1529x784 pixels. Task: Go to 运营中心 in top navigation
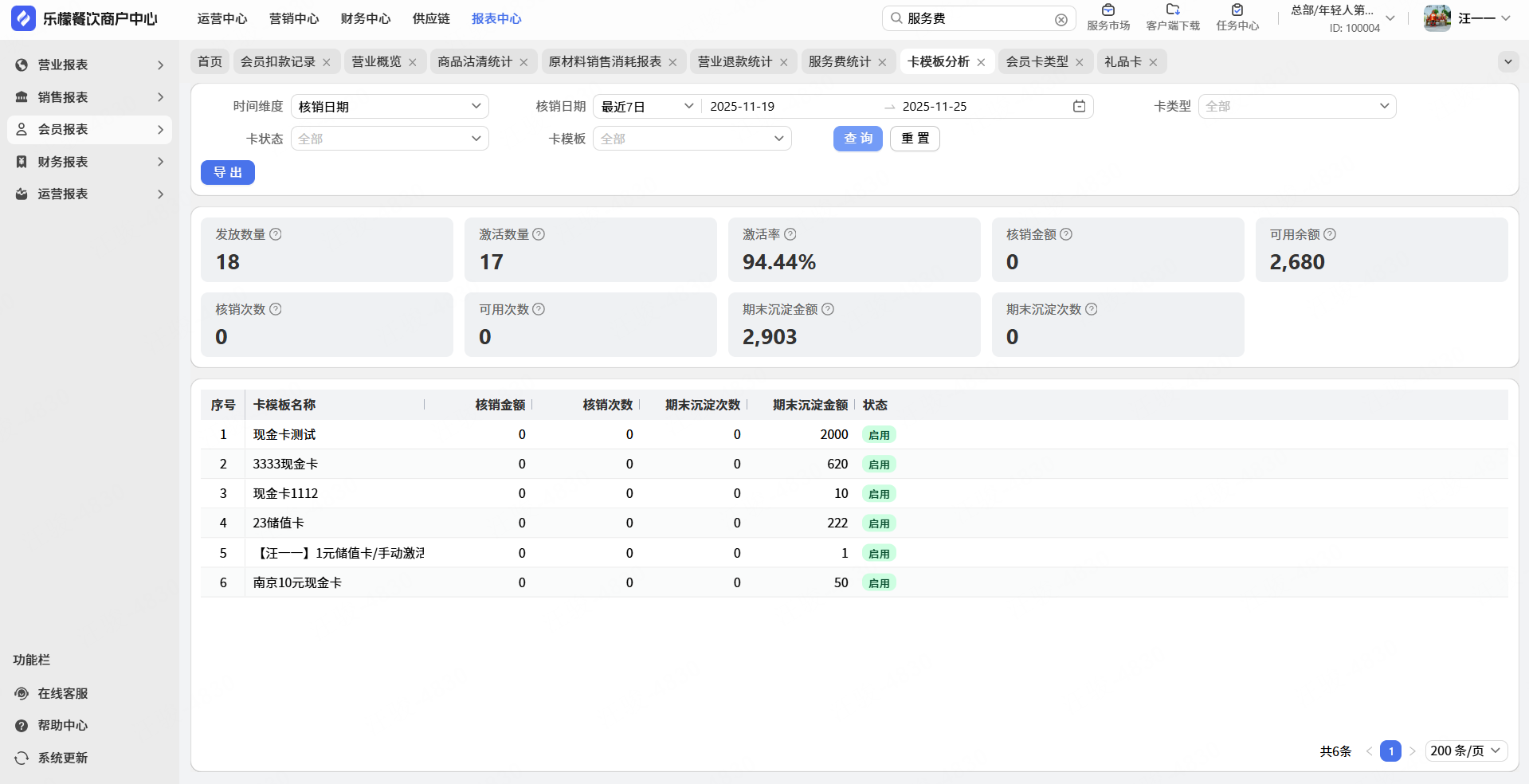pyautogui.click(x=222, y=18)
